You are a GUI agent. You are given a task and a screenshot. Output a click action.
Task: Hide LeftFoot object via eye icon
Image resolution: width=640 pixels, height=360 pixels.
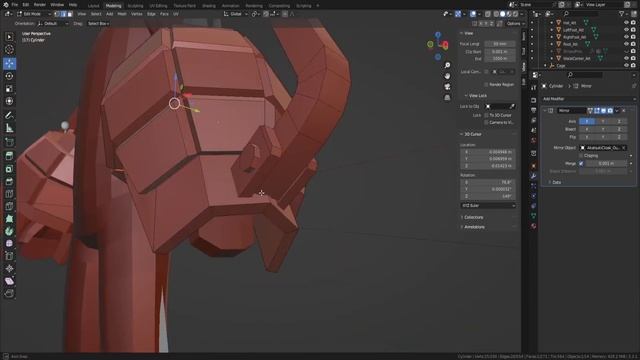click(x=626, y=30)
